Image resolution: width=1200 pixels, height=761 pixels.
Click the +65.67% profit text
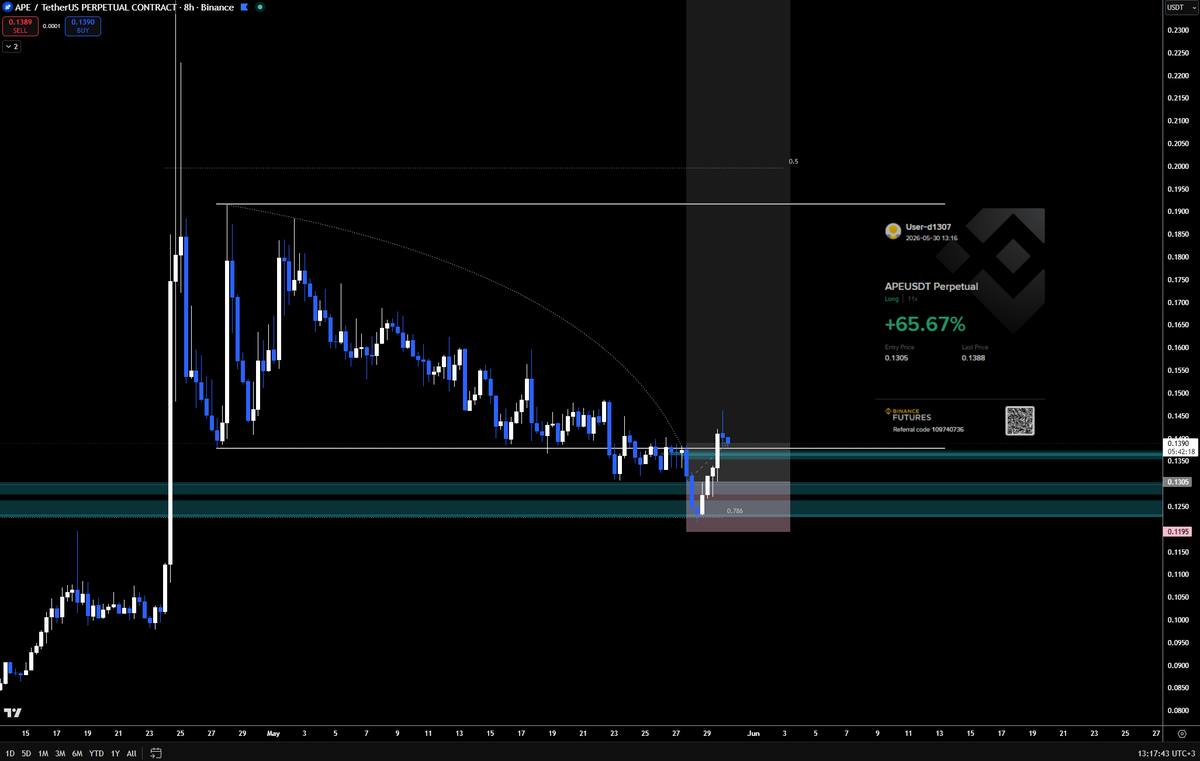pos(925,324)
